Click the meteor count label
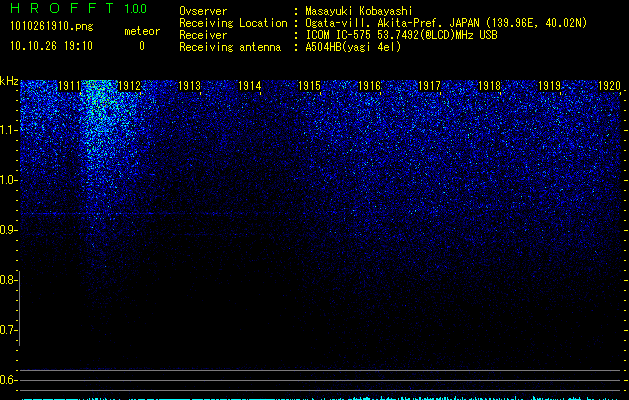 [x=142, y=31]
